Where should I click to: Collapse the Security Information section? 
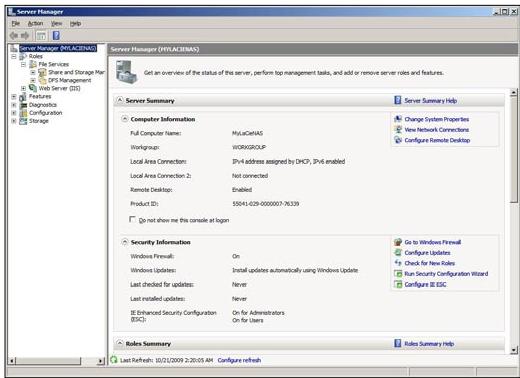125,242
